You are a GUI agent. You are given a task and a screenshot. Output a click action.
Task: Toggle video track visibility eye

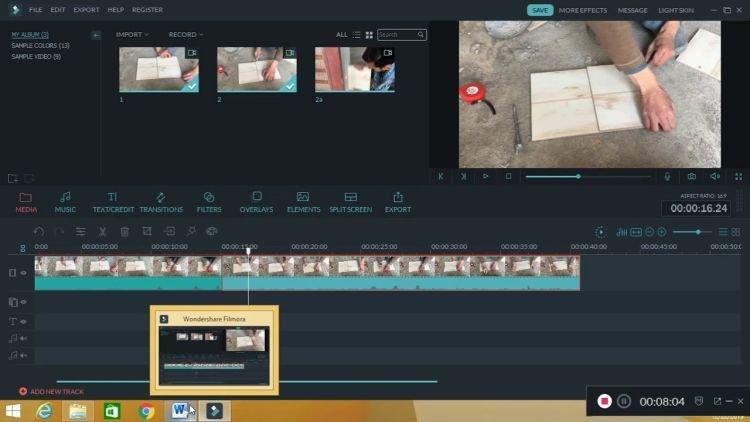23,273
